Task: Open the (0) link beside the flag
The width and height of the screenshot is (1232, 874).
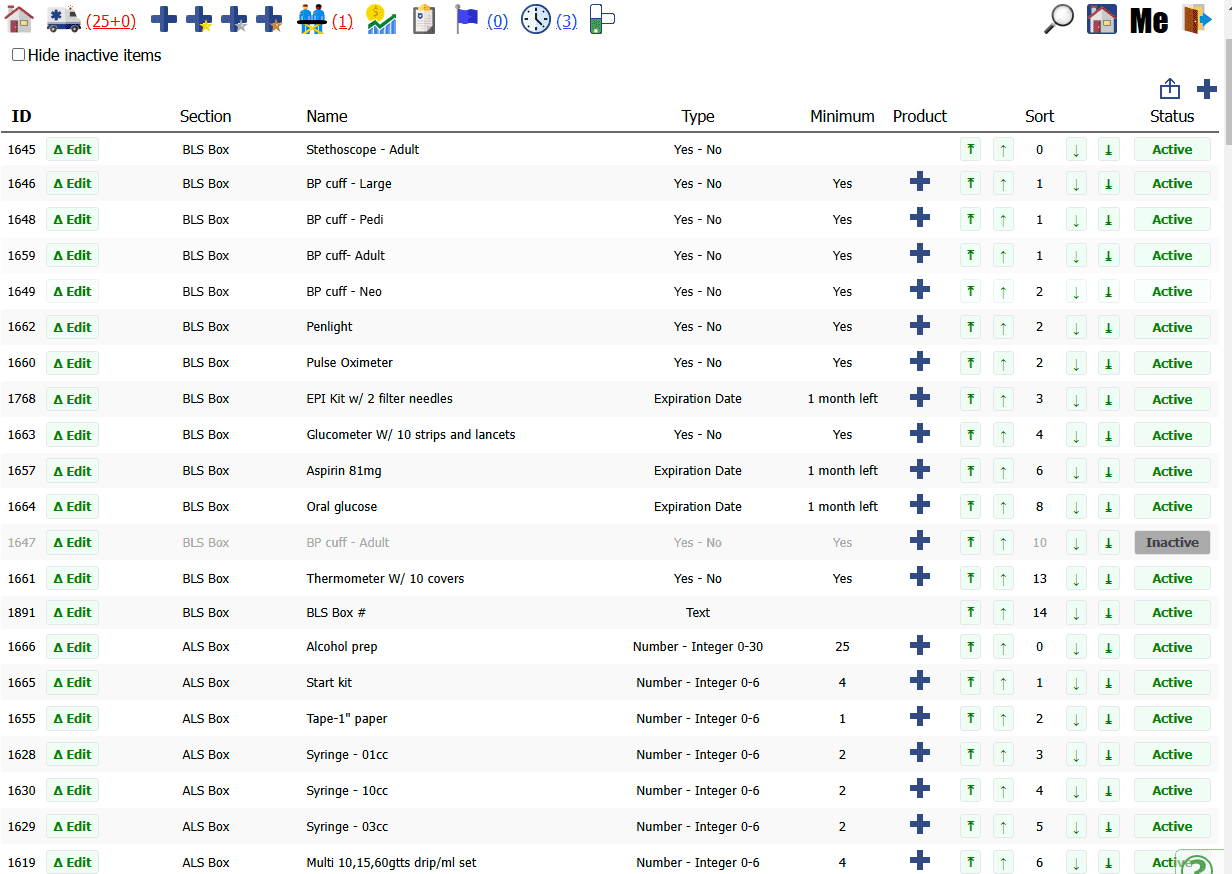Action: pyautogui.click(x=497, y=21)
